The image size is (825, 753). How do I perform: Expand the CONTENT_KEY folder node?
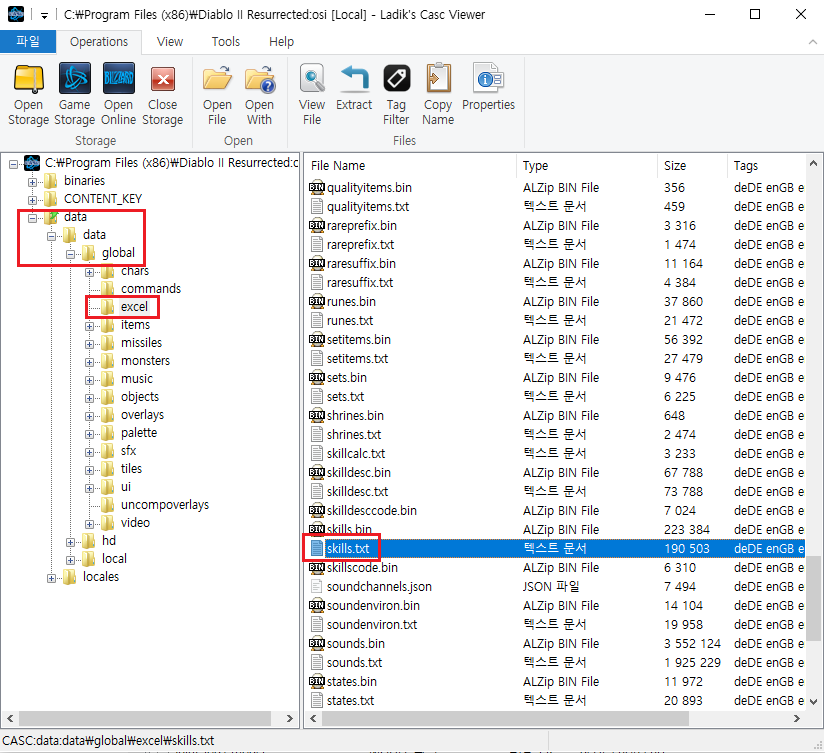(x=32, y=200)
